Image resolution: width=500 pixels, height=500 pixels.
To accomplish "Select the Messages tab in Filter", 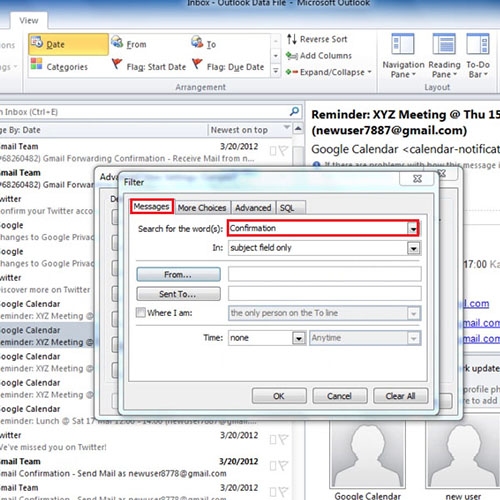I will 152,207.
